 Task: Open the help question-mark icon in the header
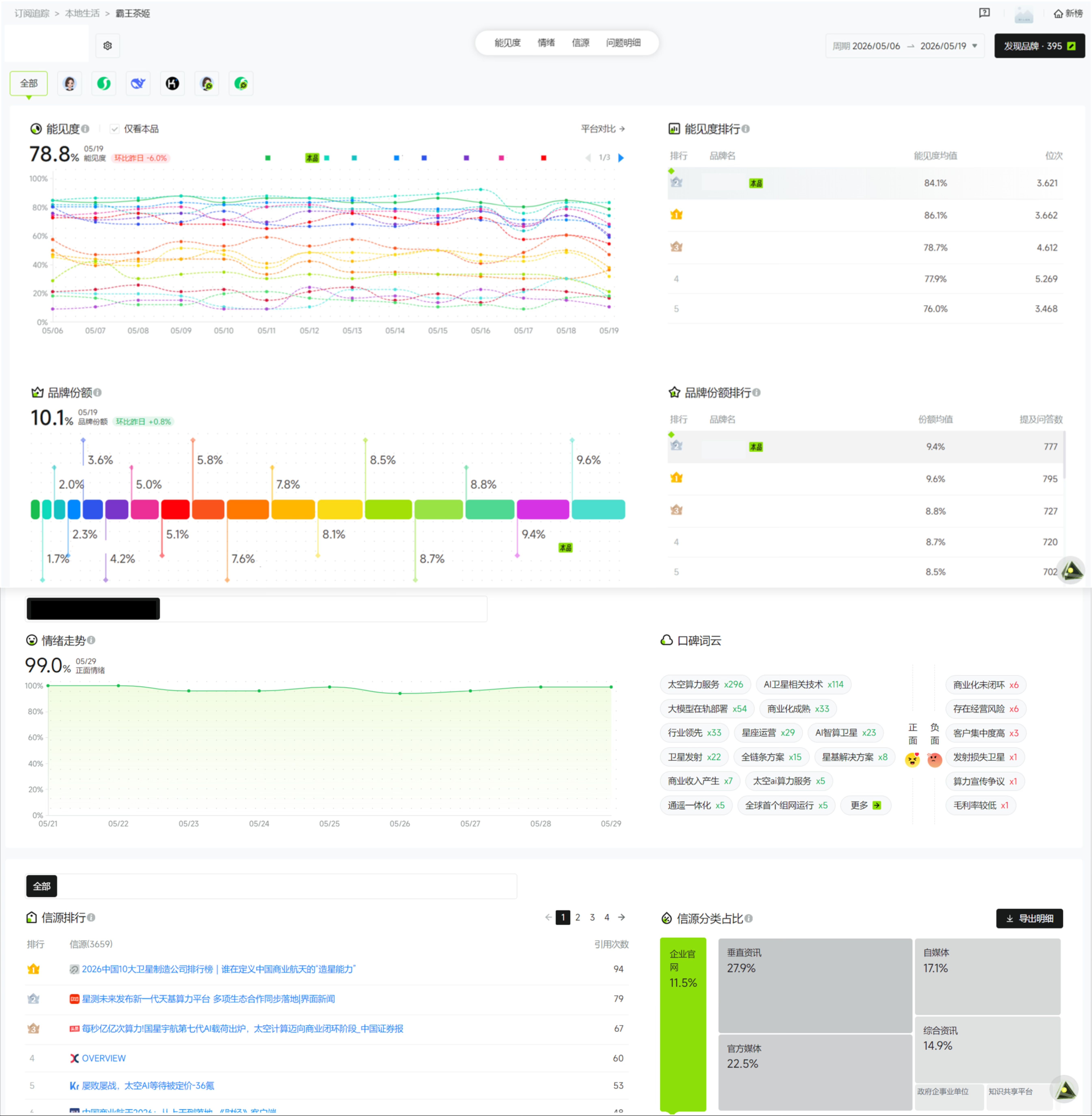984,13
